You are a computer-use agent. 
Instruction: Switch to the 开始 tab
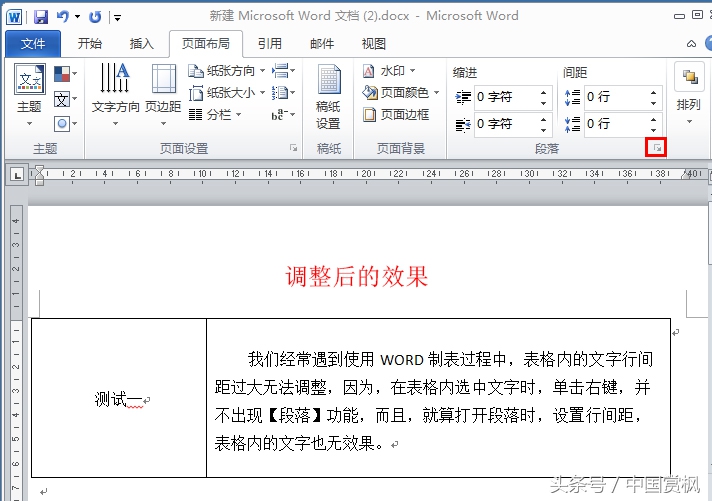[x=89, y=44]
